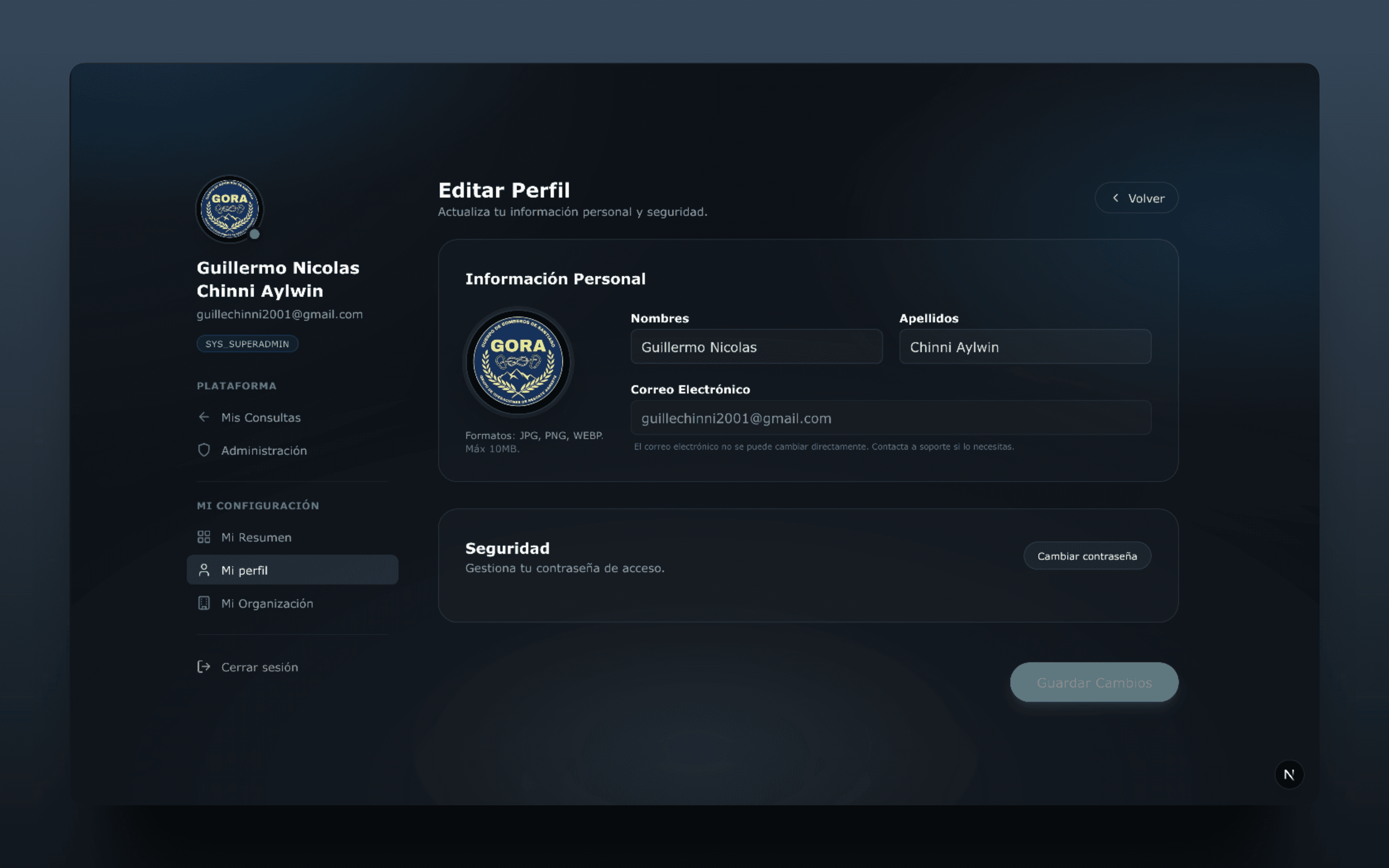Open the Next.js dev tools circle button
The height and width of the screenshot is (868, 1389).
point(1290,774)
